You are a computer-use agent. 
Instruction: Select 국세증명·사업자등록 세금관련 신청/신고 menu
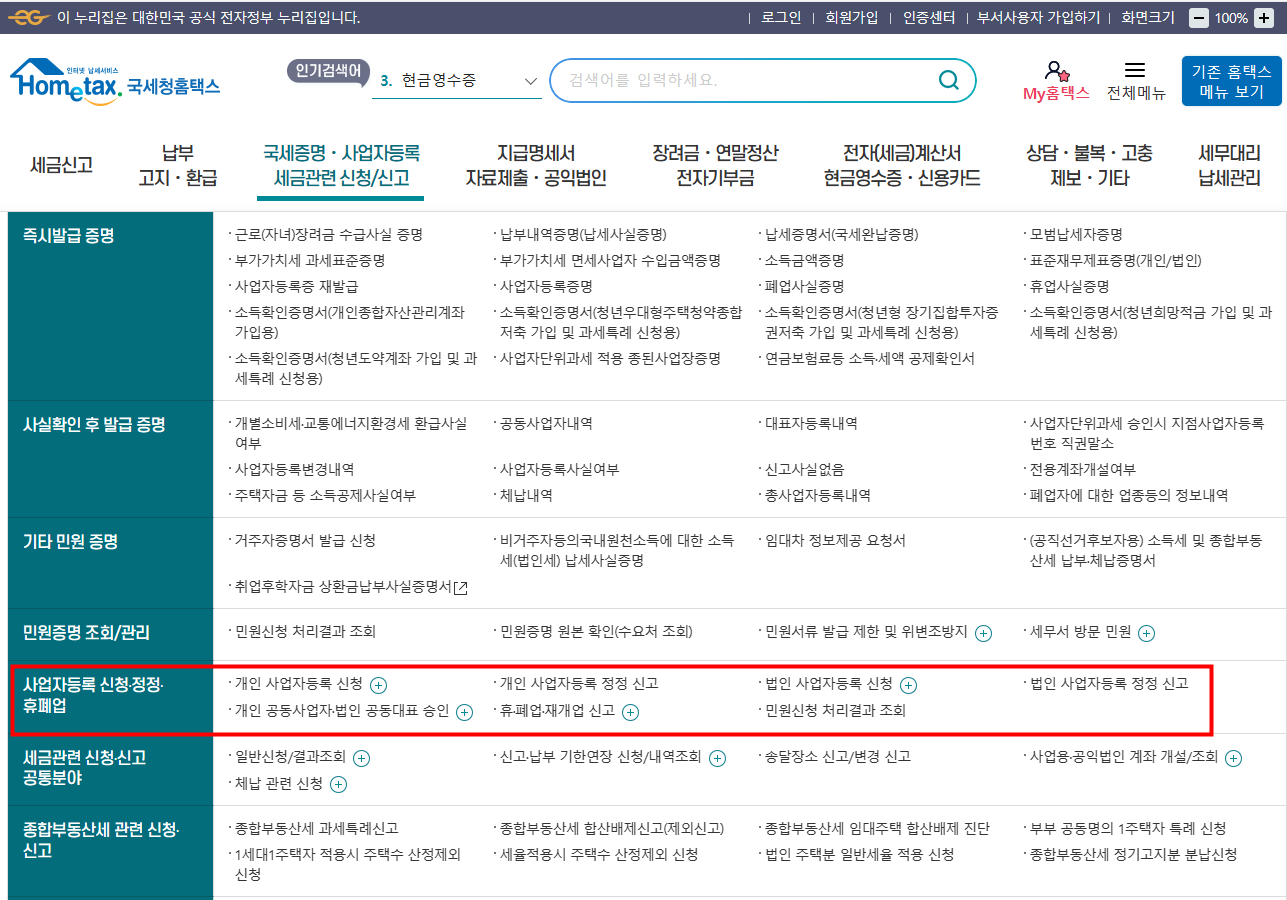pos(341,166)
